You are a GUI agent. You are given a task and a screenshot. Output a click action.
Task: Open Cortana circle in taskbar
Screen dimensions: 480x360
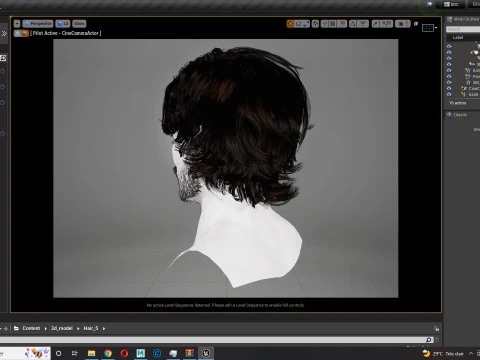59,353
